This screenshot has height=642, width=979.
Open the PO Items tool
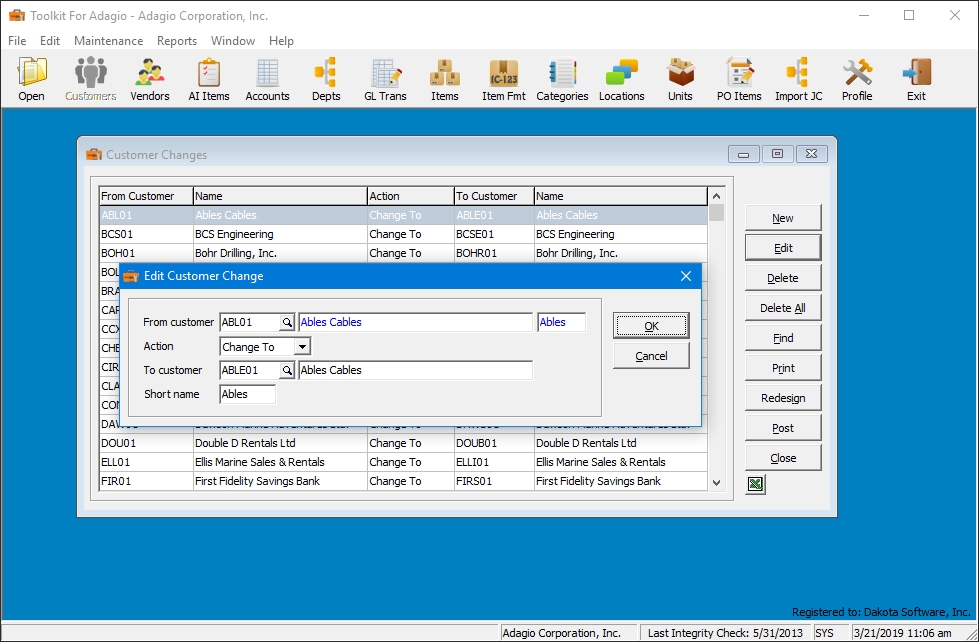click(x=739, y=79)
